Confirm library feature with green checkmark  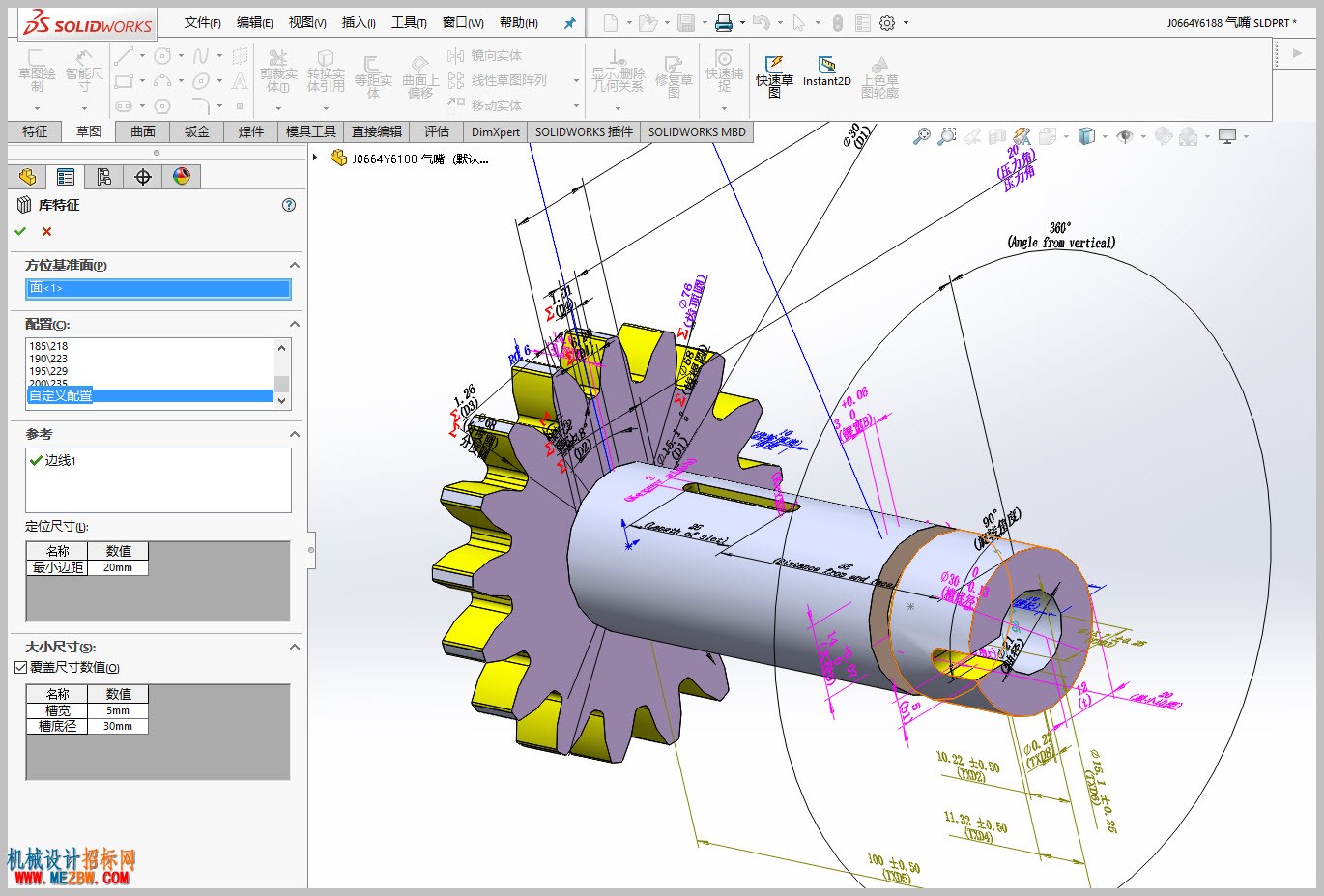20,231
